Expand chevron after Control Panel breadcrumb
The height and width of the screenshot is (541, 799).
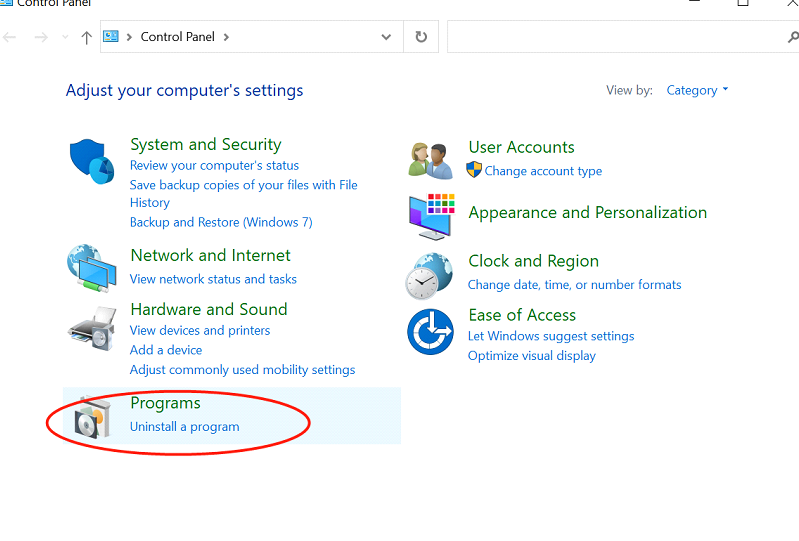point(226,37)
